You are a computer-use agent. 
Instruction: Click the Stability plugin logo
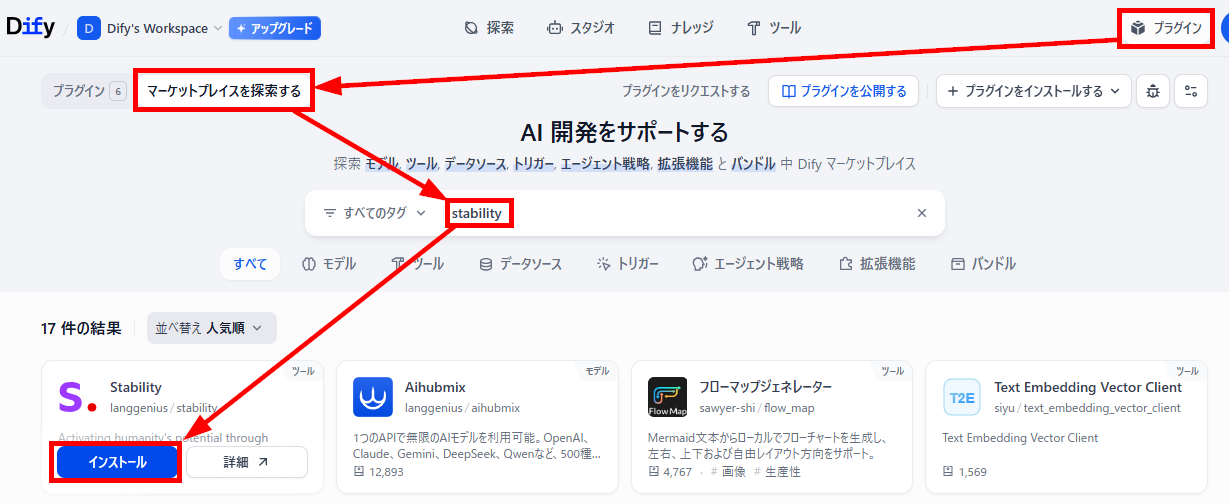[78, 397]
